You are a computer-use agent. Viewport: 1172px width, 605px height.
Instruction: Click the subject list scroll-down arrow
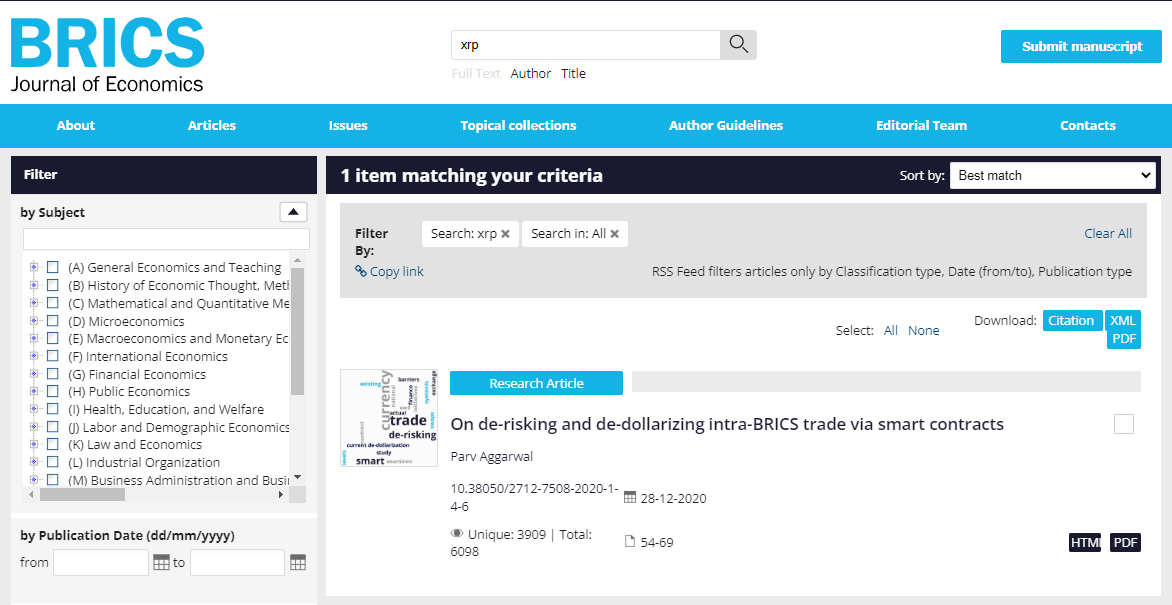(297, 477)
